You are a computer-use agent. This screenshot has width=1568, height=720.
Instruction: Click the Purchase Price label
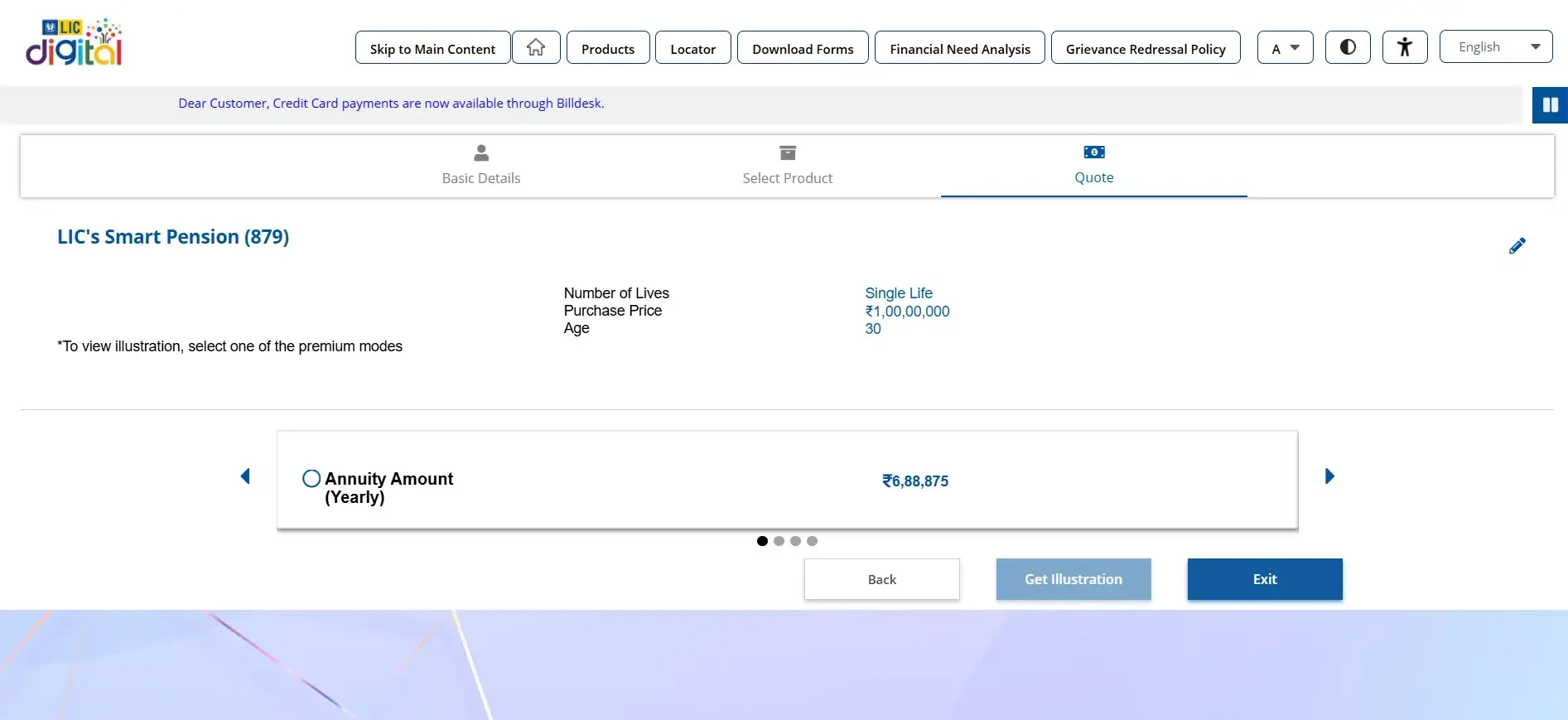pyautogui.click(x=613, y=311)
